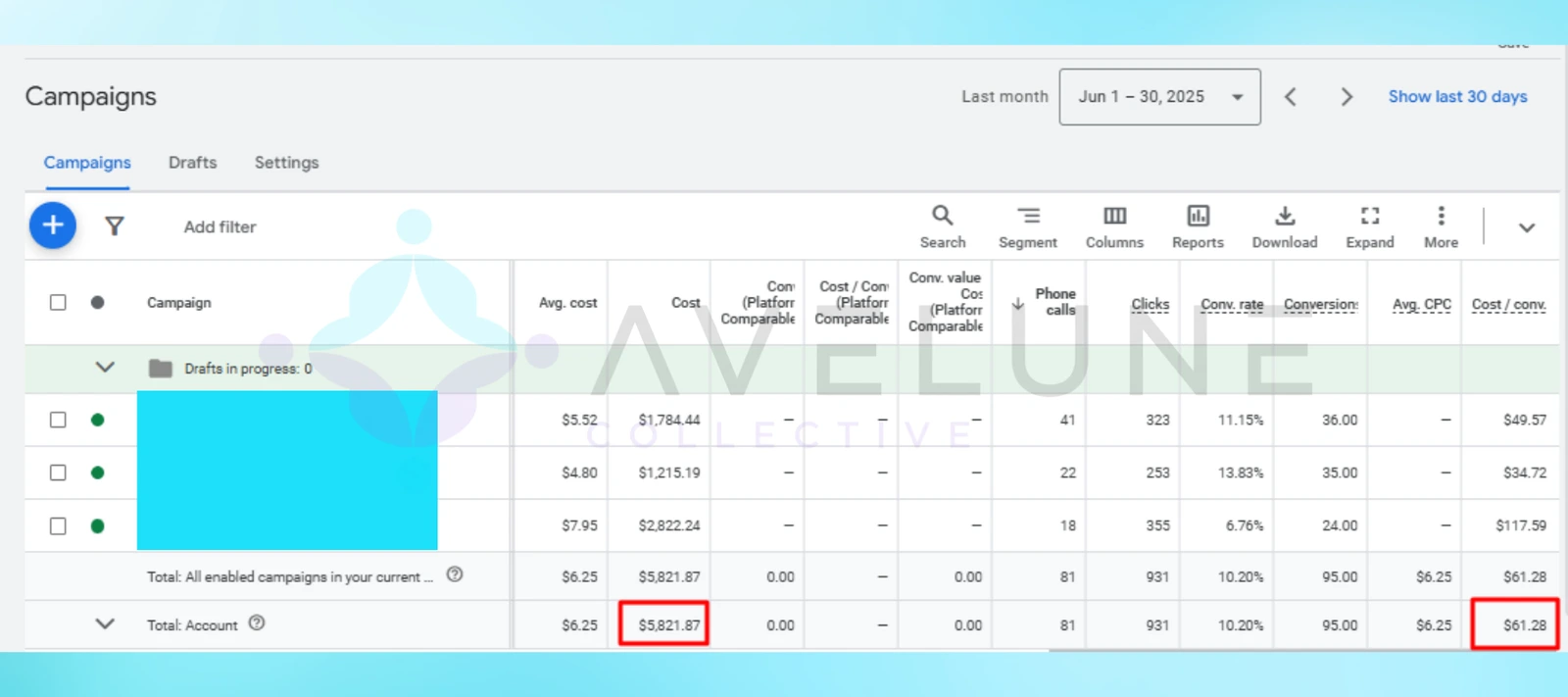Go to next date range arrow
The image size is (1568, 697).
(x=1347, y=97)
